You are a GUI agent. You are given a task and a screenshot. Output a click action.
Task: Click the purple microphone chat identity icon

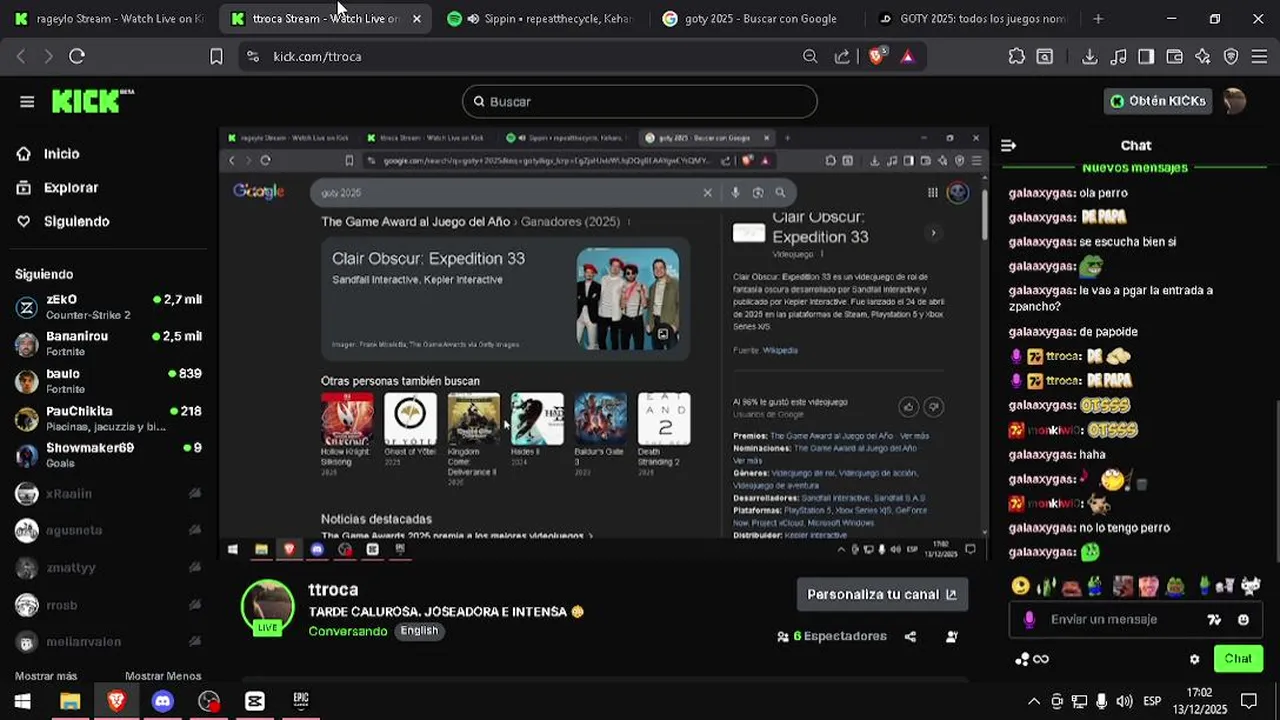click(1029, 620)
